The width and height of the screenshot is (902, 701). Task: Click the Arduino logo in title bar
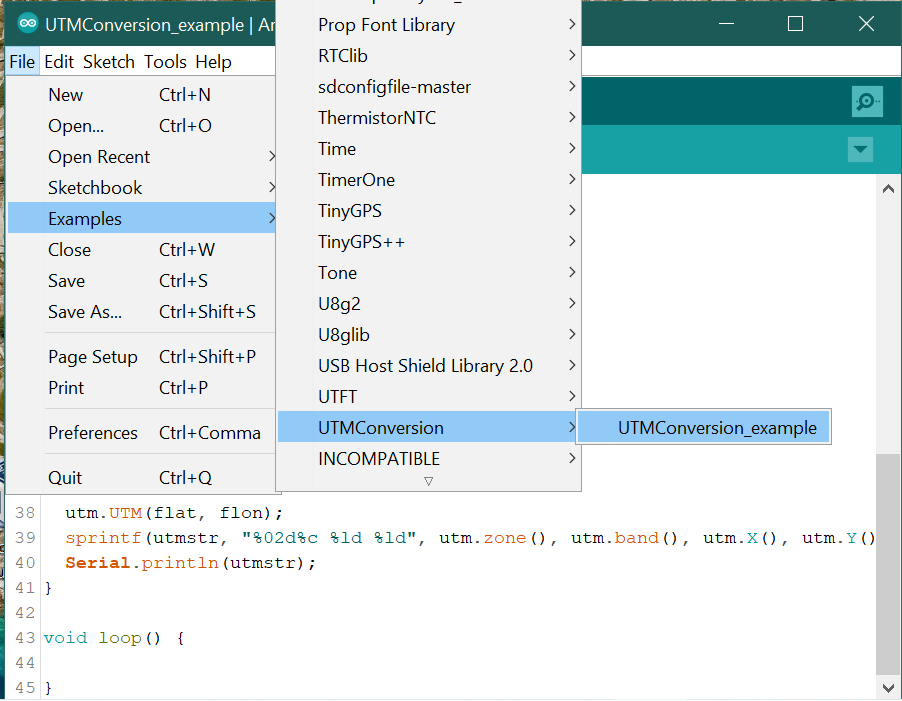click(x=27, y=24)
